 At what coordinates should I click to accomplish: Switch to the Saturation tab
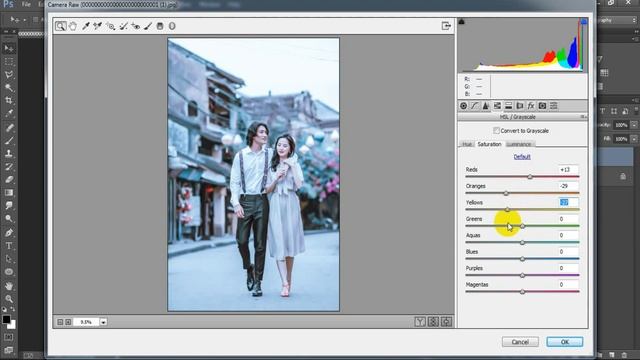coord(489,144)
